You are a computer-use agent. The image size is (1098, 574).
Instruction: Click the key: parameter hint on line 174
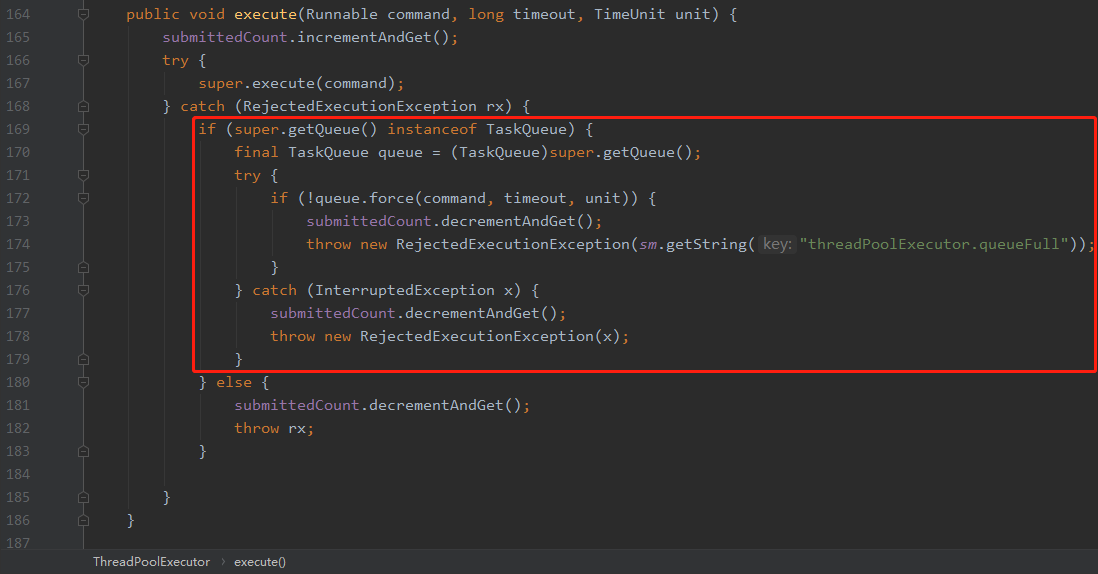pyautogui.click(x=777, y=244)
